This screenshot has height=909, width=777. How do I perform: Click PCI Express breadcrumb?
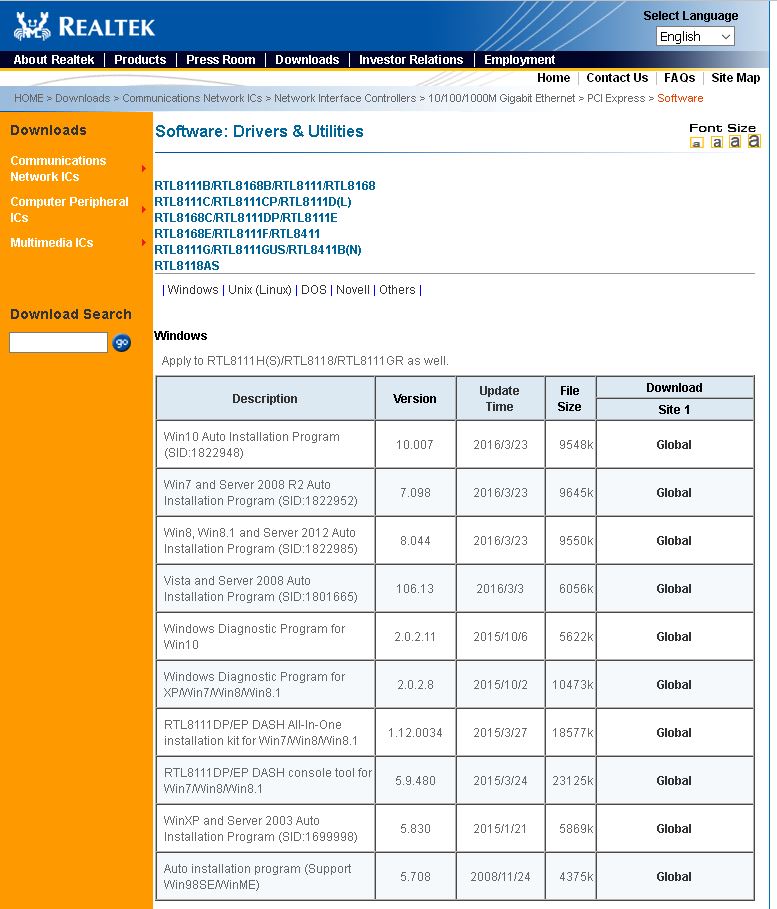click(616, 98)
